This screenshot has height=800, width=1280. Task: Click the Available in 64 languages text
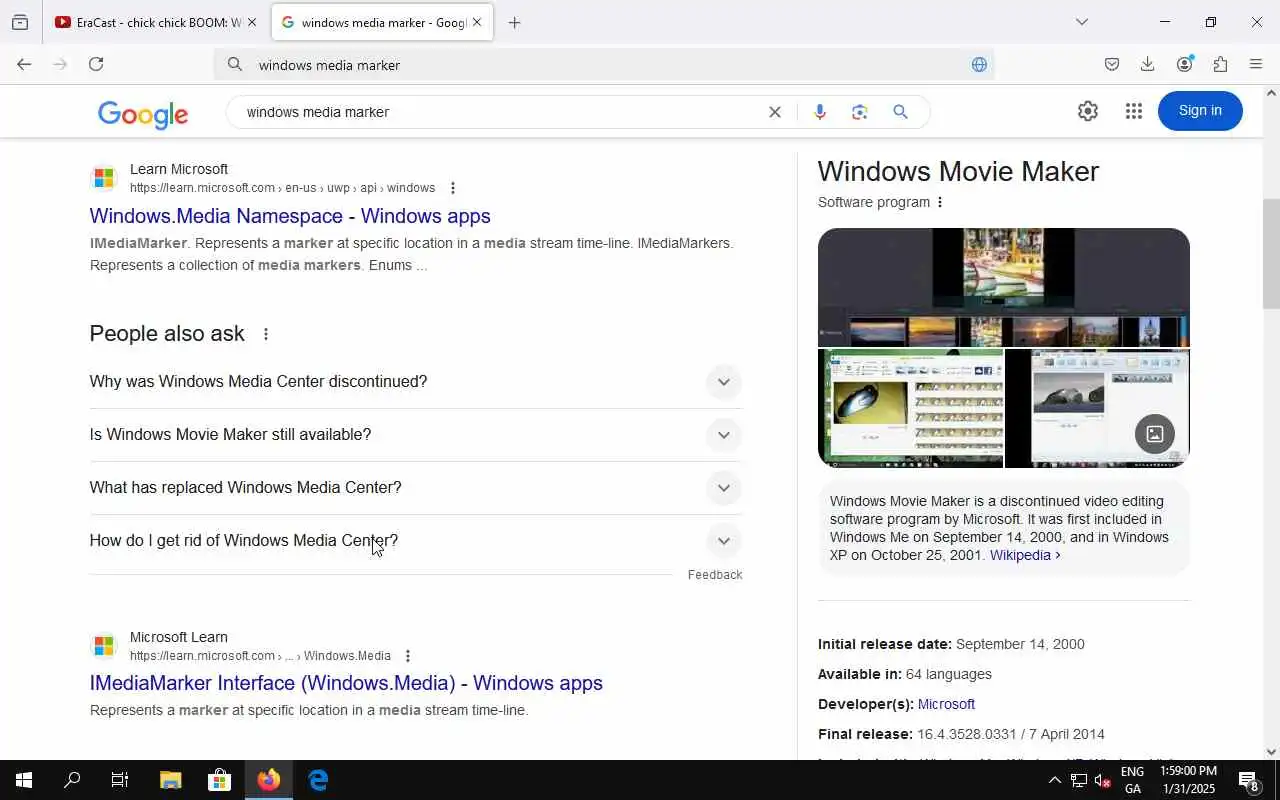click(905, 674)
